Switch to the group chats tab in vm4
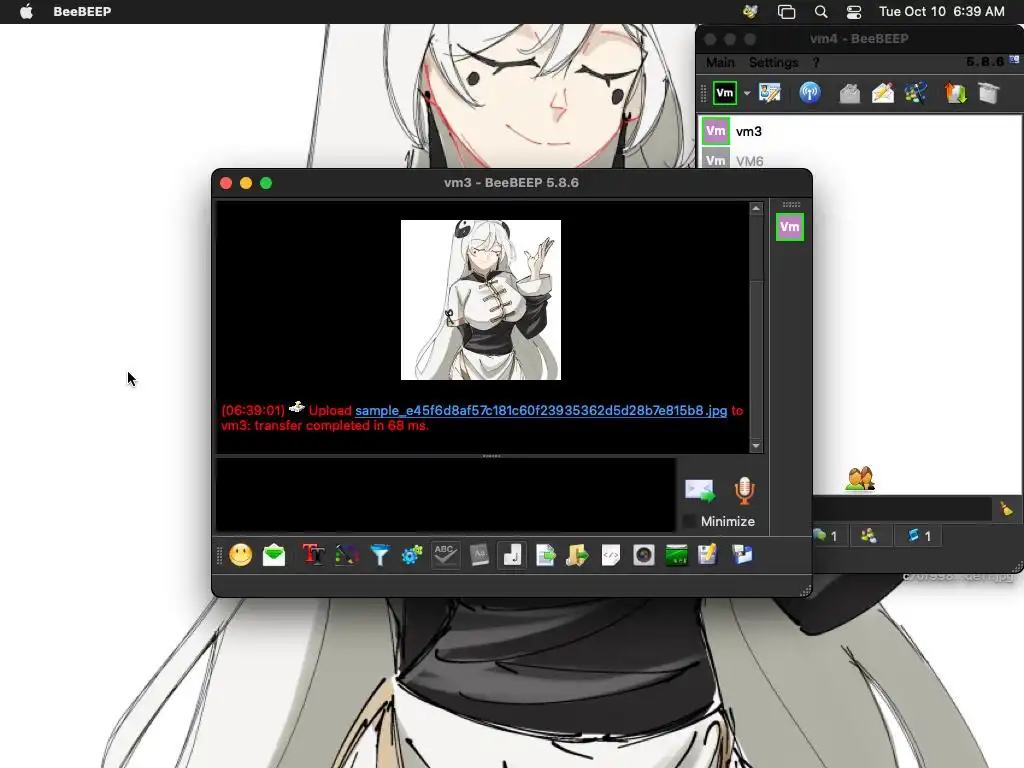This screenshot has height=768, width=1024. click(869, 536)
